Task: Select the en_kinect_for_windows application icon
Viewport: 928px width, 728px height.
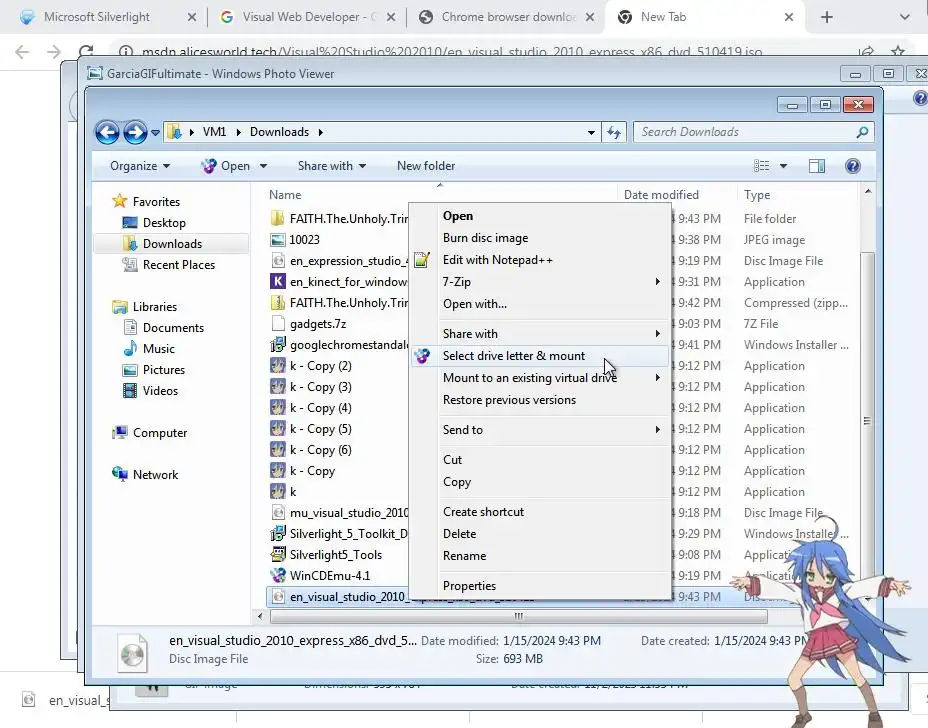Action: [x=278, y=282]
